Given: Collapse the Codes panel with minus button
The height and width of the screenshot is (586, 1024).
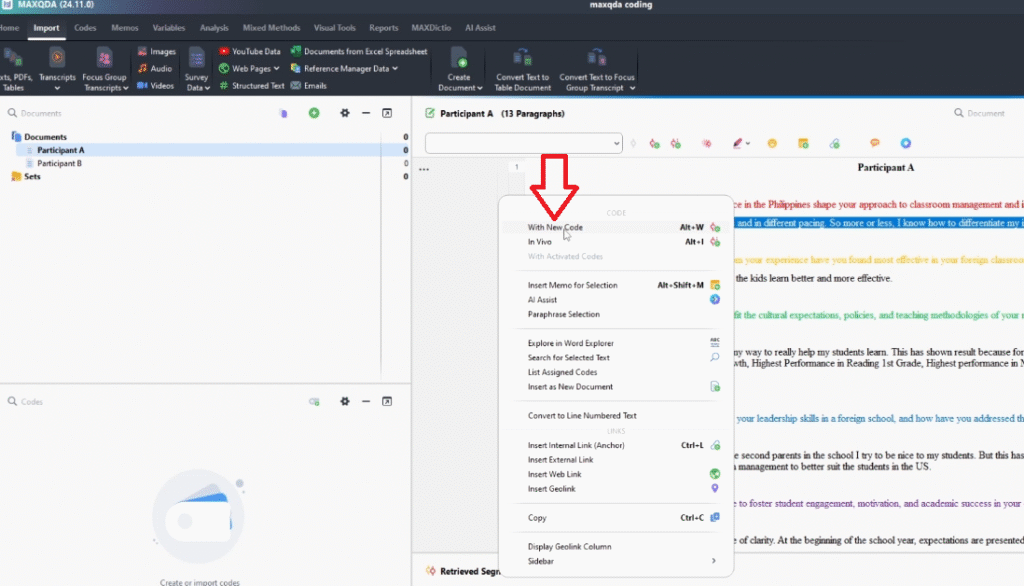Looking at the screenshot, I should [x=366, y=401].
